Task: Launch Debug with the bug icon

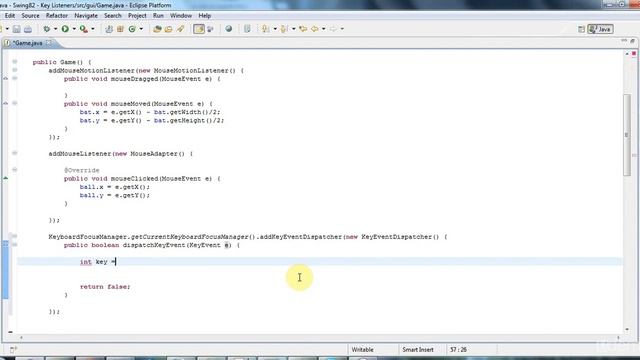Action: (47, 29)
